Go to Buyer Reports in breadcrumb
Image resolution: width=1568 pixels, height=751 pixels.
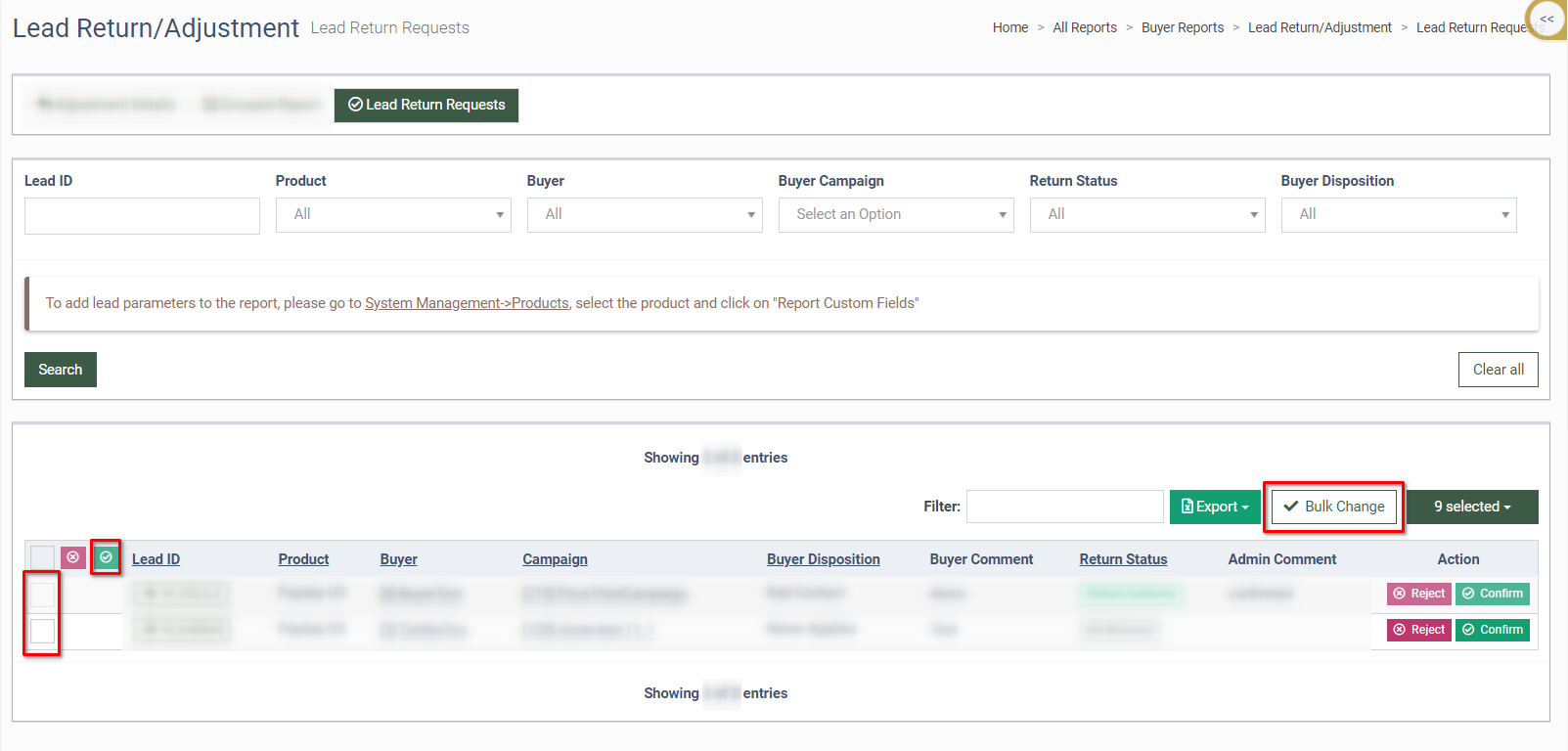tap(1182, 27)
